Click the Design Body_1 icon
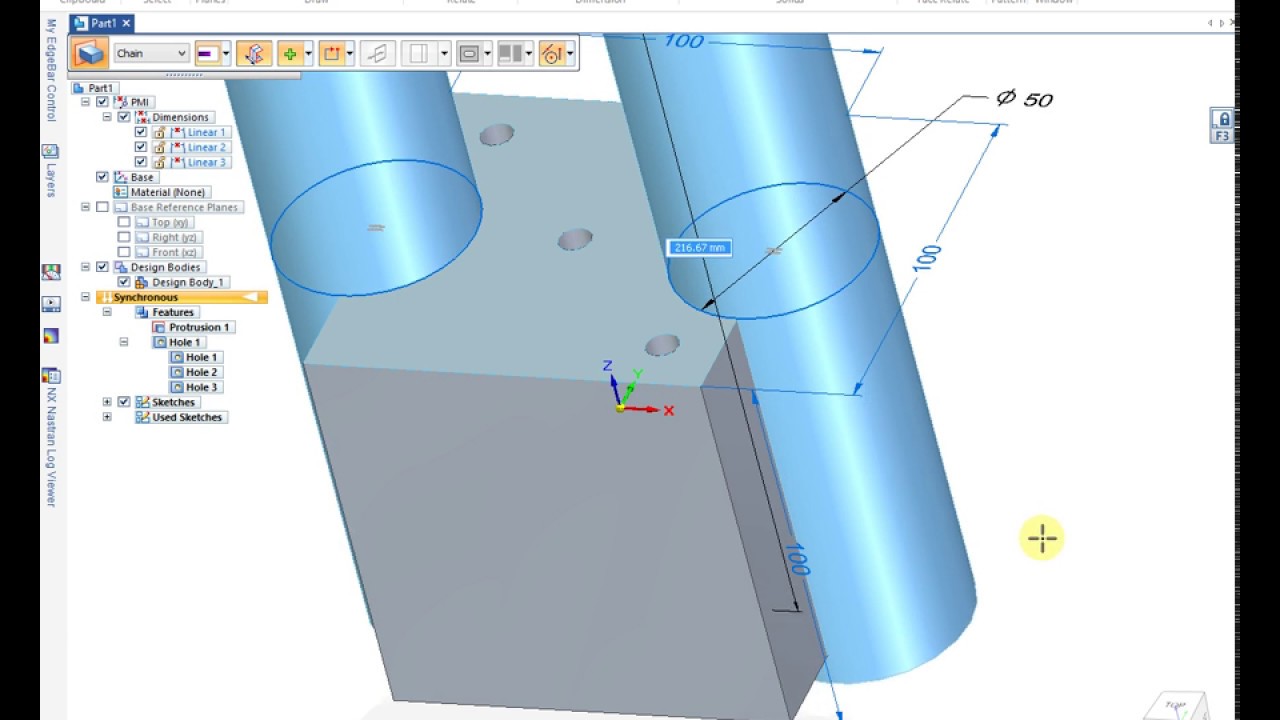Screen dimensions: 1280x720 click(x=142, y=282)
